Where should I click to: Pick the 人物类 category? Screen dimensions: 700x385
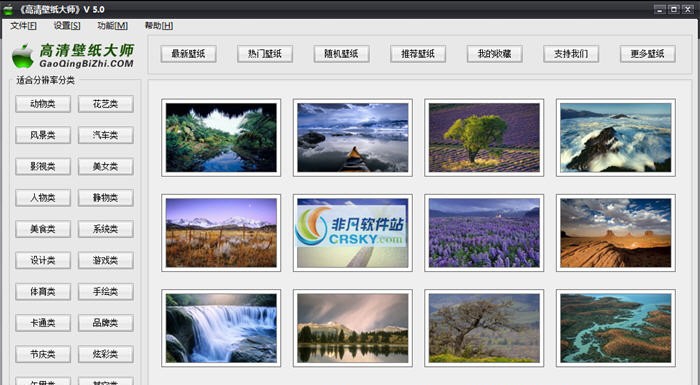click(x=43, y=198)
